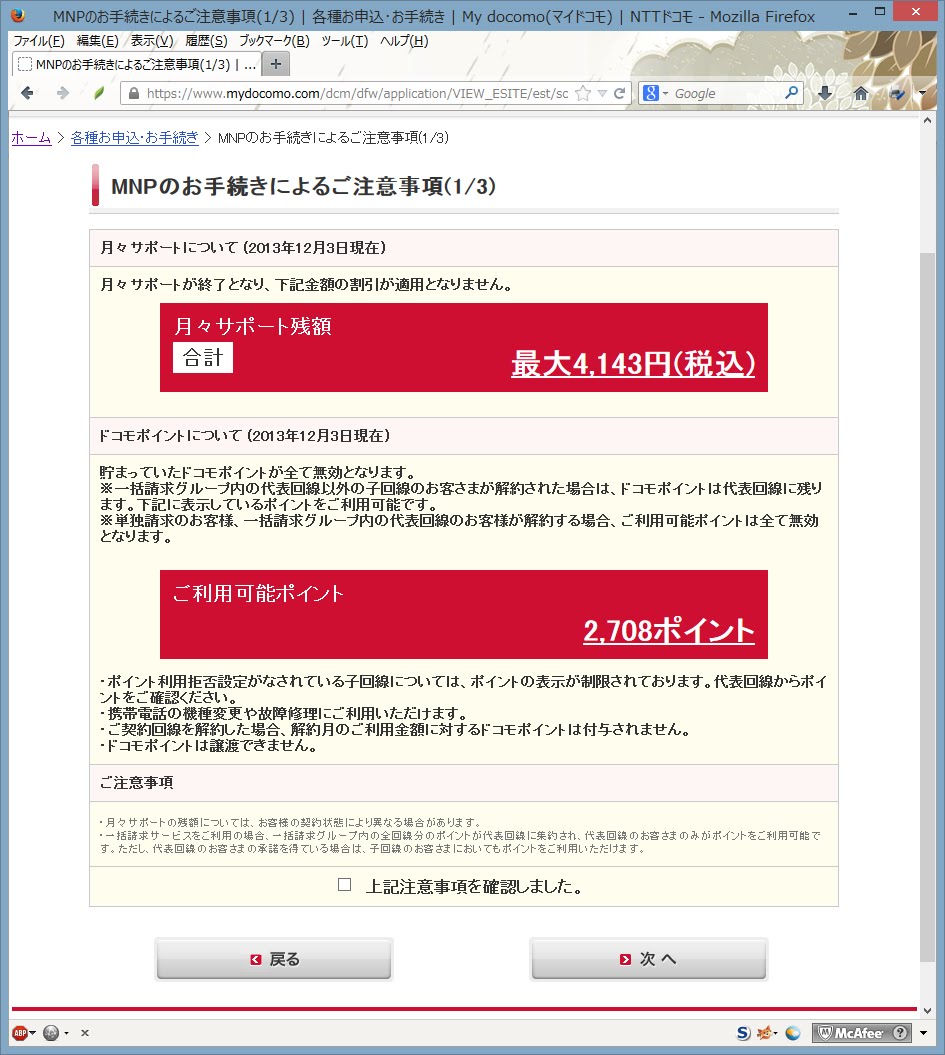Click the padlock site identity icon
The width and height of the screenshot is (945, 1055).
pos(134,94)
